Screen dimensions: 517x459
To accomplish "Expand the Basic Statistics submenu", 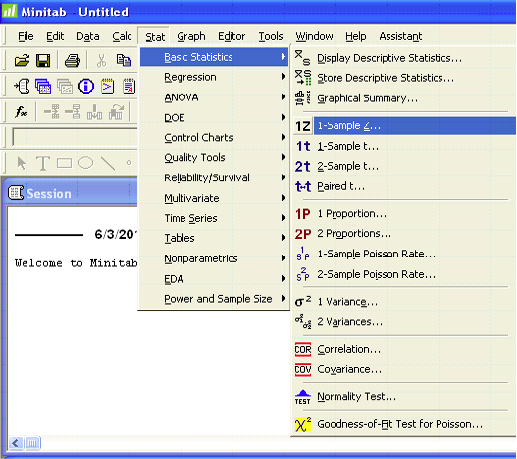I will [x=214, y=57].
